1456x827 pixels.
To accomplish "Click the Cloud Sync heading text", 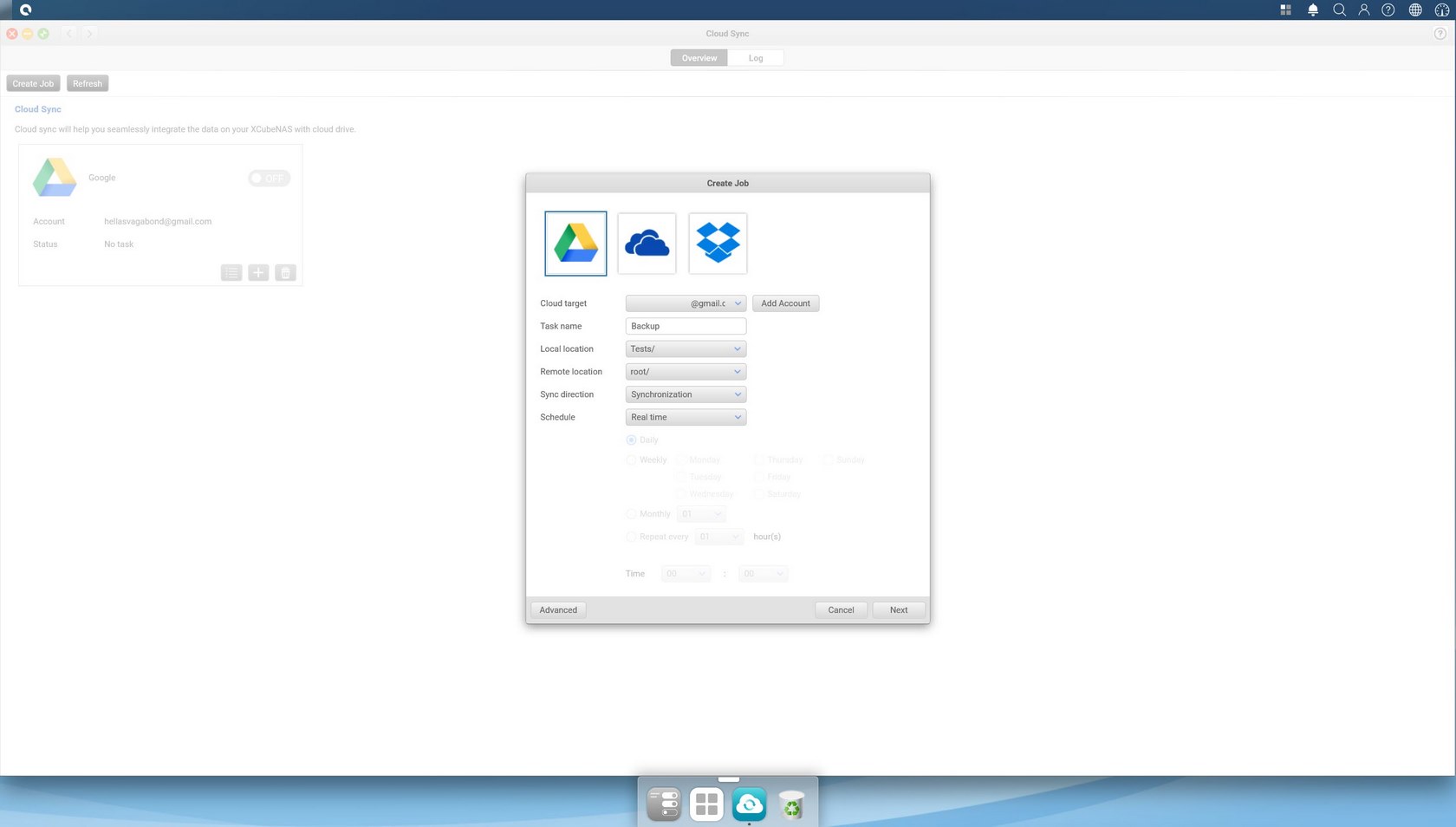I will pos(38,109).
